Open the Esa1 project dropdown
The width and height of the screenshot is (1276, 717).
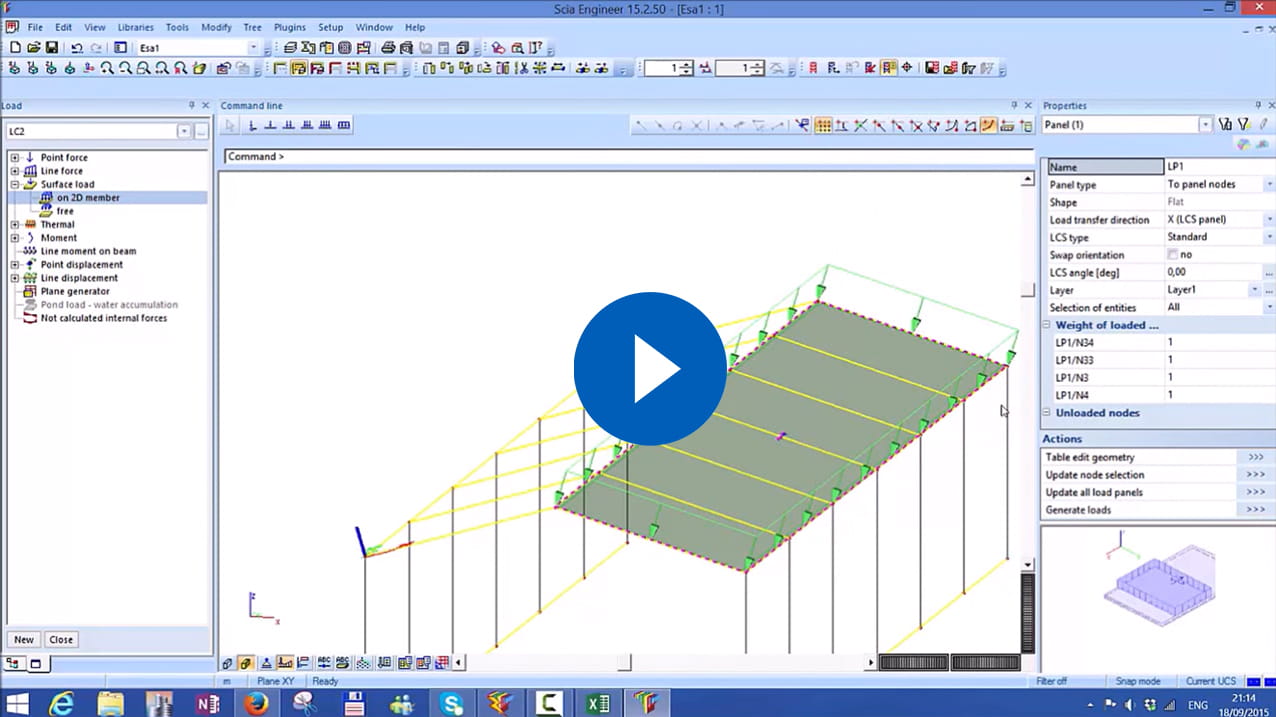(253, 47)
